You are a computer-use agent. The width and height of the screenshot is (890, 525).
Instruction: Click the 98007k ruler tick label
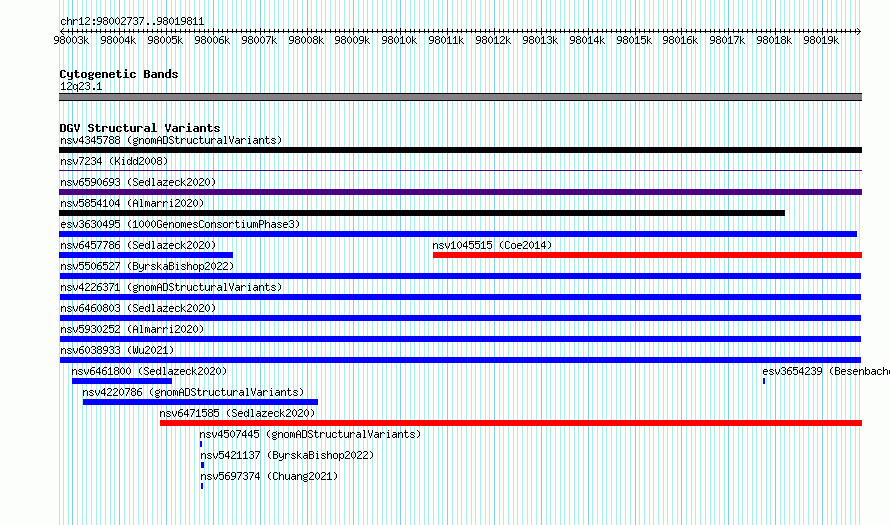coord(259,40)
